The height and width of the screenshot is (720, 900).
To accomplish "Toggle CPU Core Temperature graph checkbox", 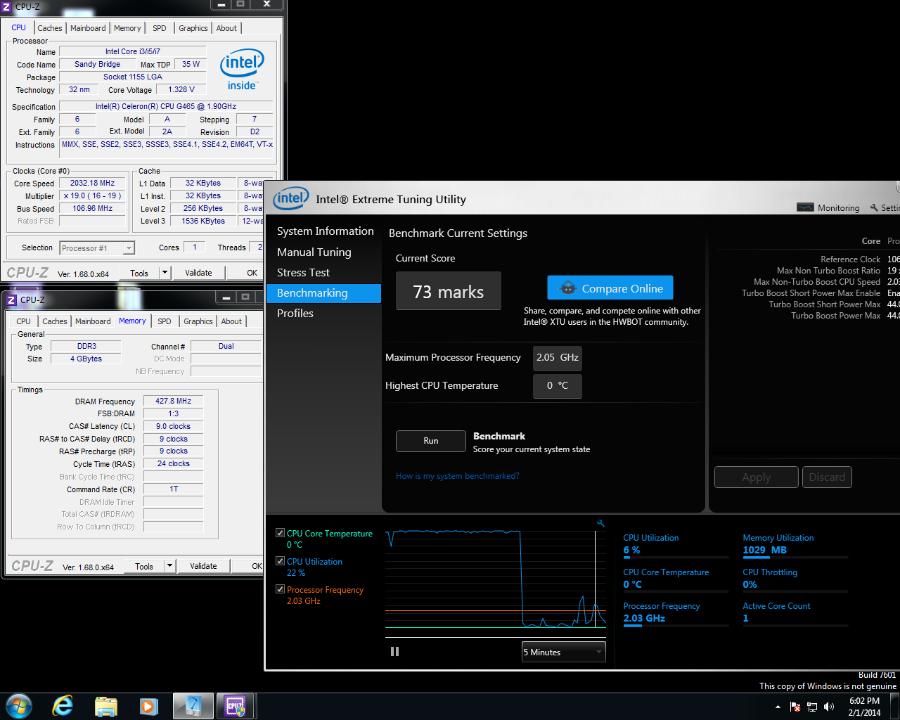I will [280, 533].
